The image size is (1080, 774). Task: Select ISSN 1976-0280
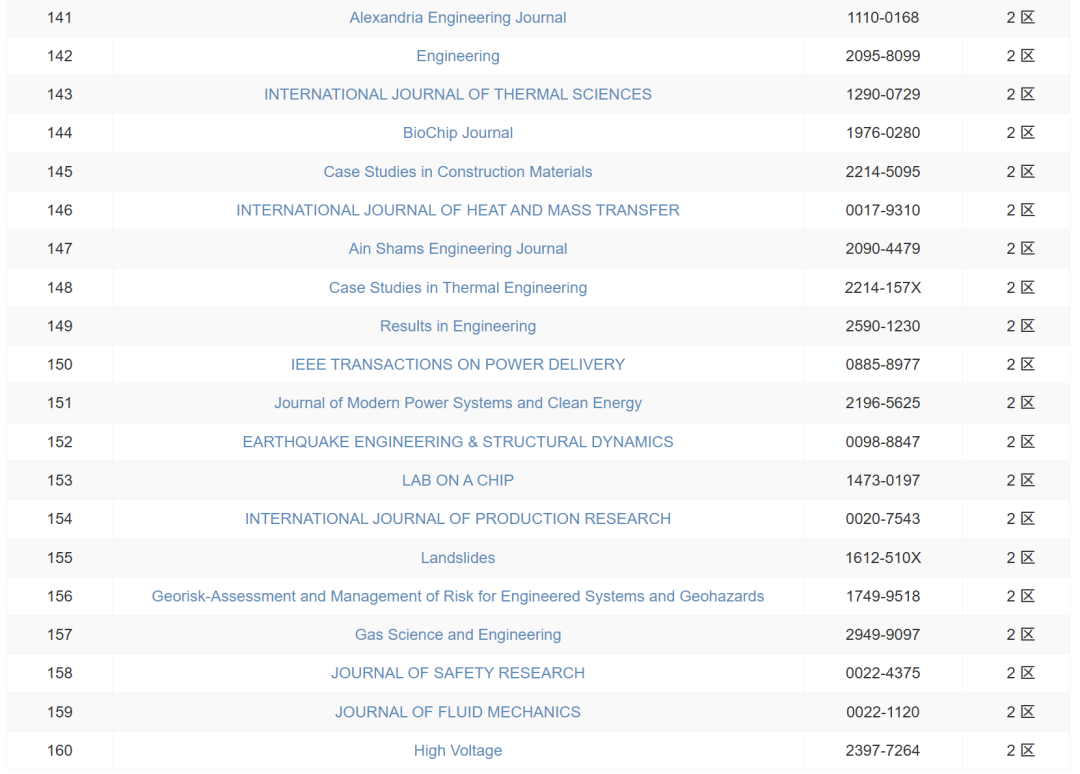coord(882,133)
